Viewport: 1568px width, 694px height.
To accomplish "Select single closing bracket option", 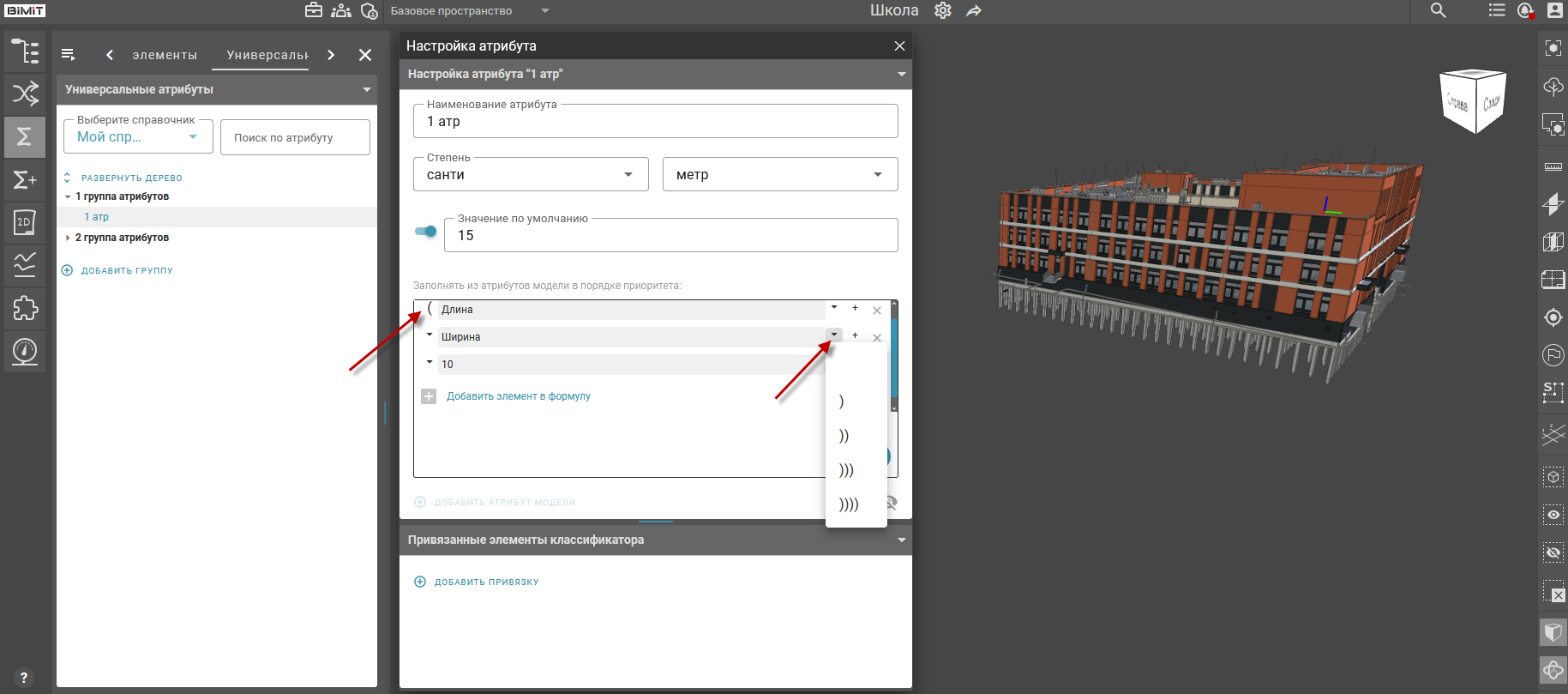I will click(x=856, y=401).
